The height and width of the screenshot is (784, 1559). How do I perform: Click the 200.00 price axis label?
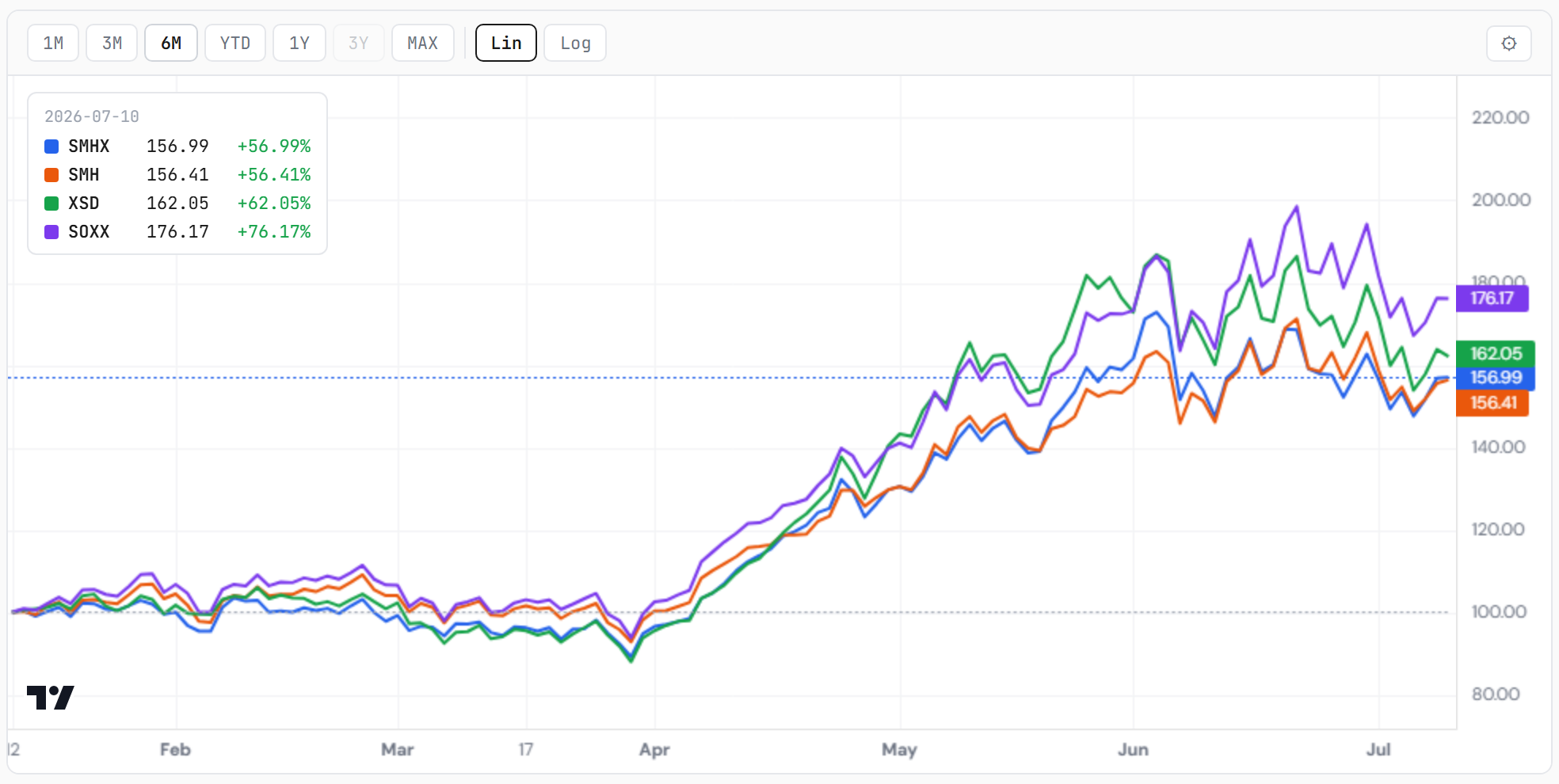click(x=1500, y=200)
